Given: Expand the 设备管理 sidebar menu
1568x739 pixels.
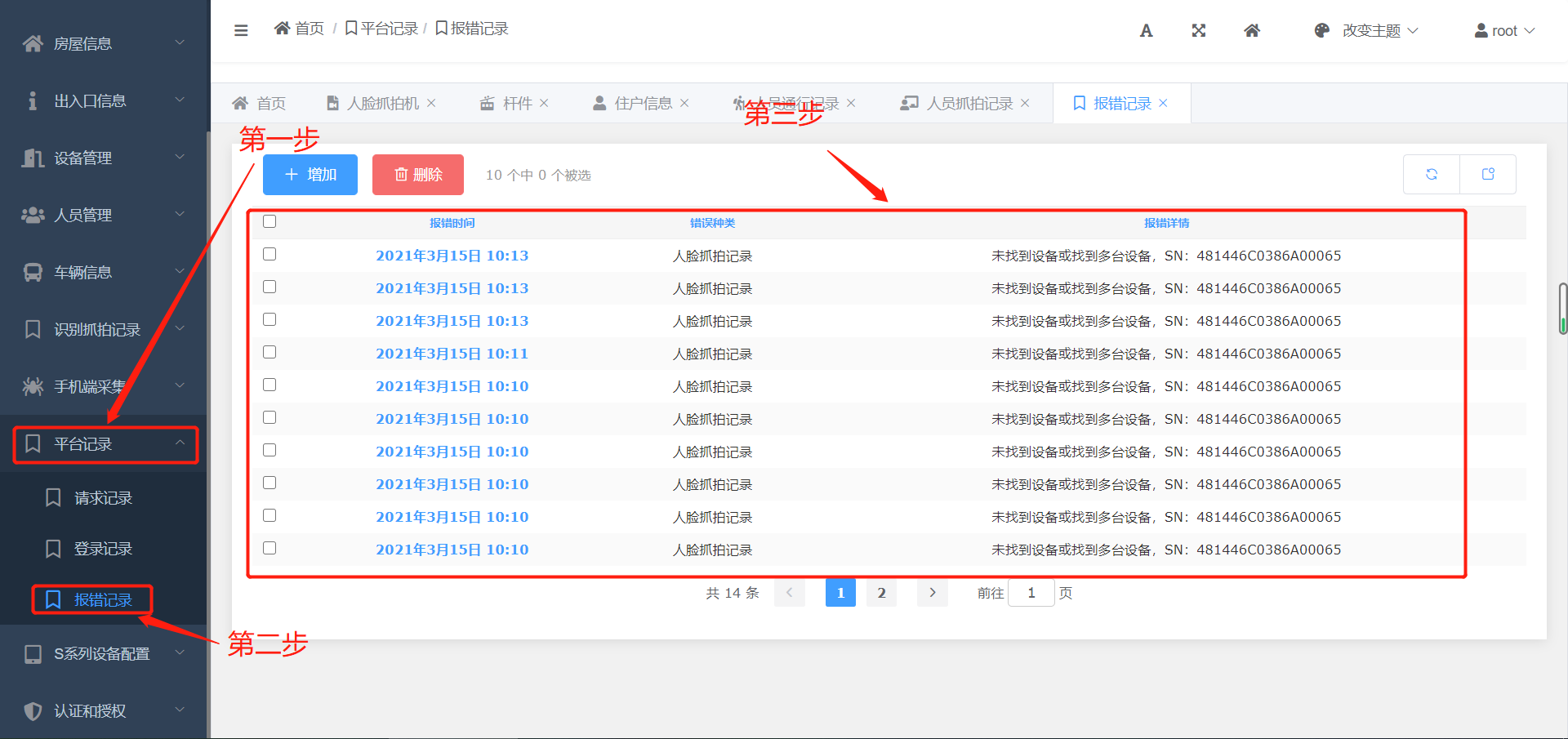Looking at the screenshot, I should (x=103, y=158).
